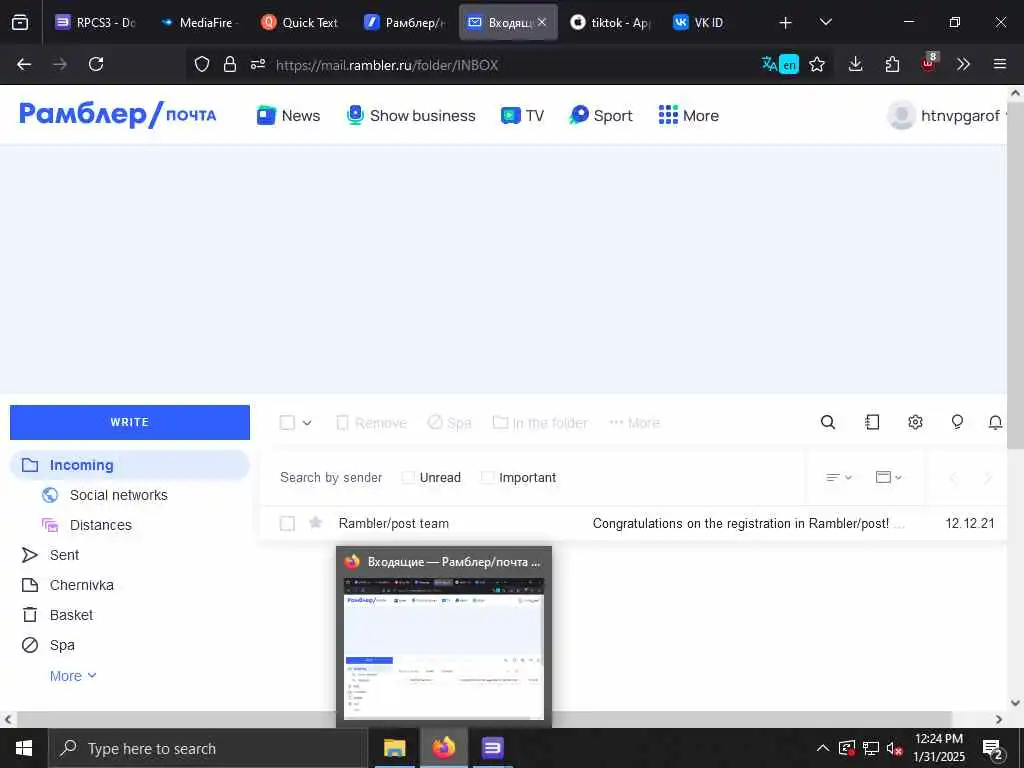
Task: Bookmark this page with the star
Action: tap(816, 64)
